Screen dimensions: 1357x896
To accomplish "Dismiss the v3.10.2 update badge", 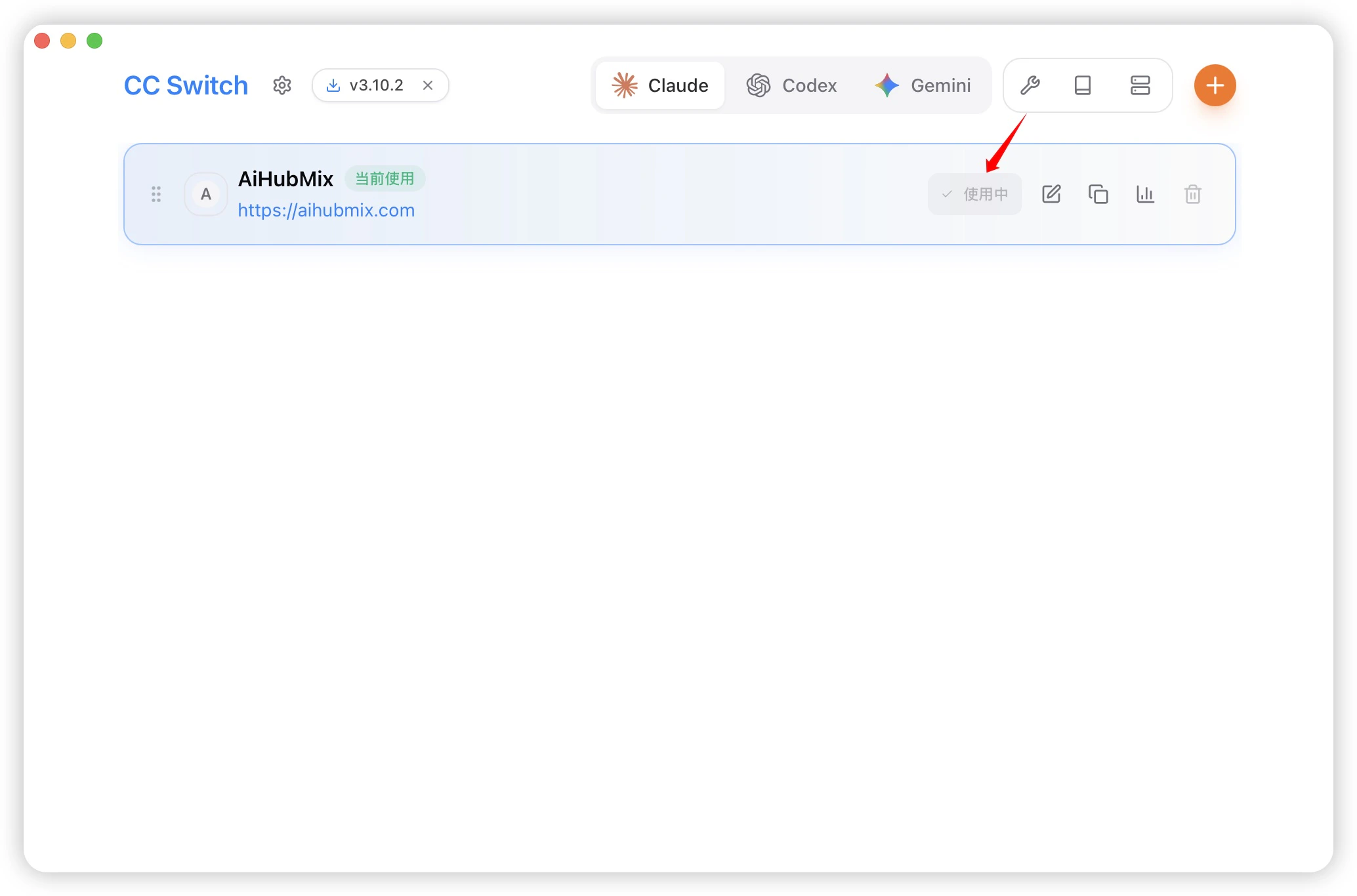I will [x=428, y=85].
